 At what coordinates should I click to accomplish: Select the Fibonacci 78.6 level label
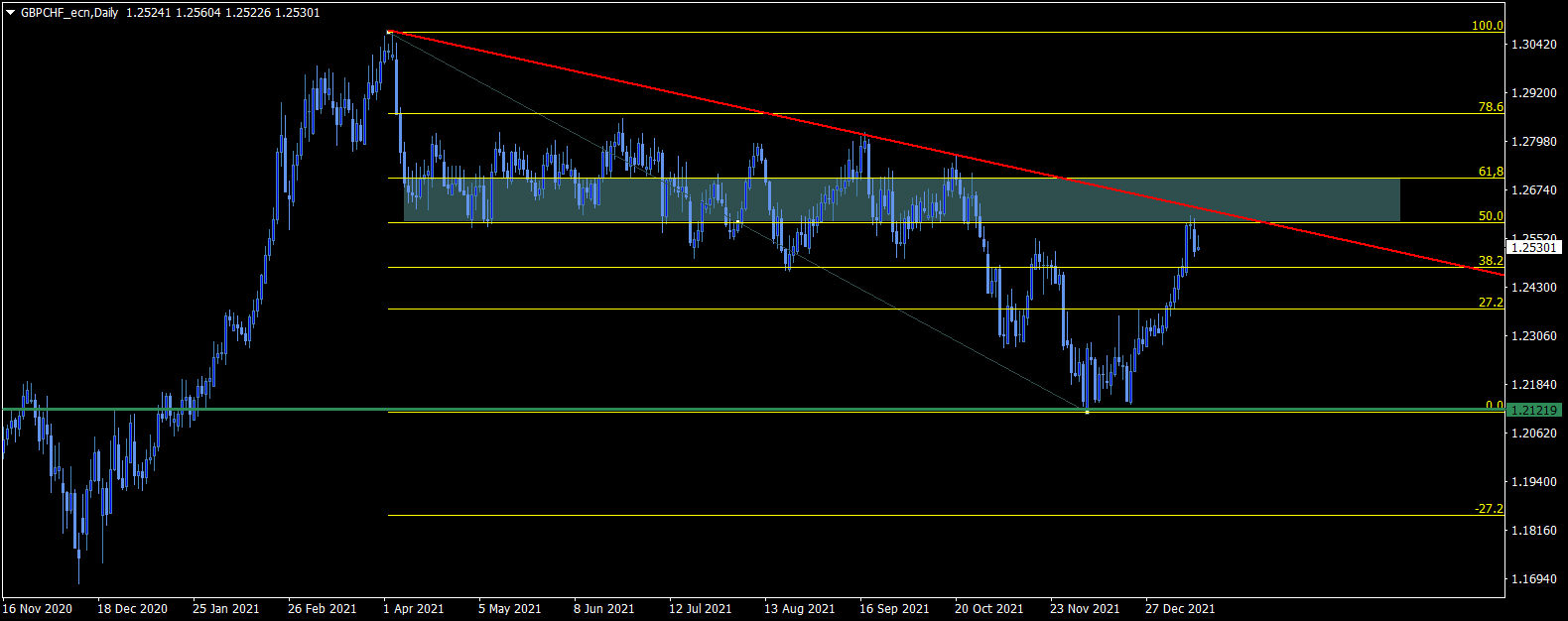1491,107
